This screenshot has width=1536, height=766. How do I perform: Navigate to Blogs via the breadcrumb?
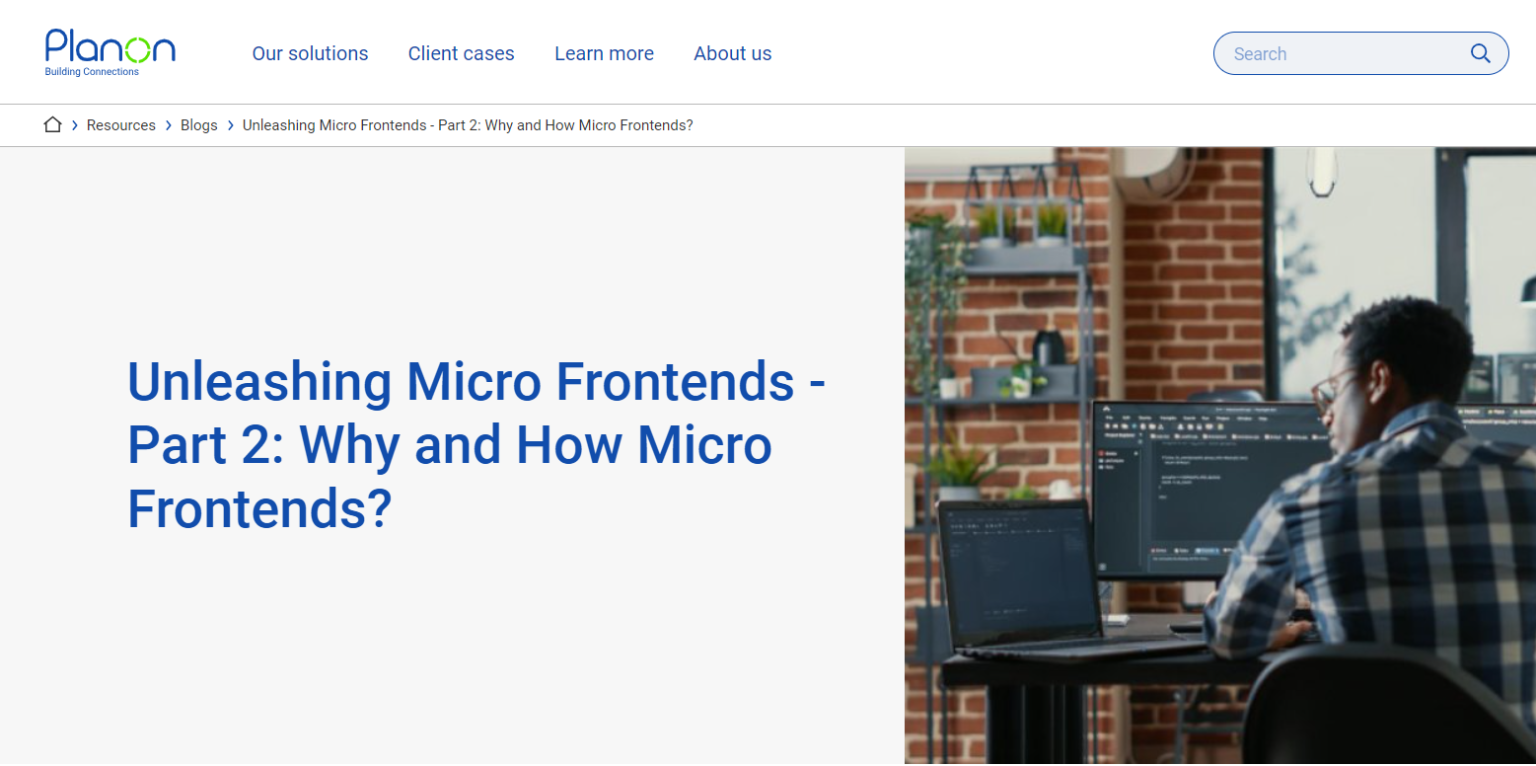pos(198,125)
